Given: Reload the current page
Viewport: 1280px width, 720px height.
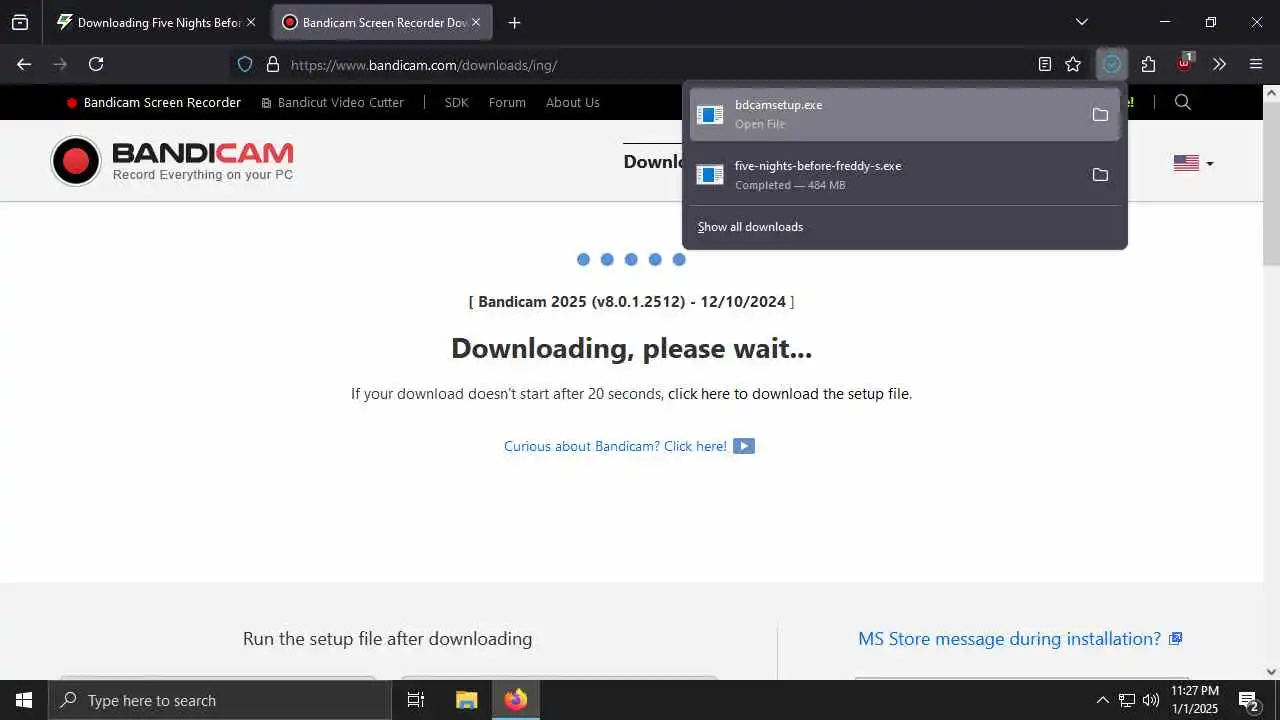Looking at the screenshot, I should 96,64.
